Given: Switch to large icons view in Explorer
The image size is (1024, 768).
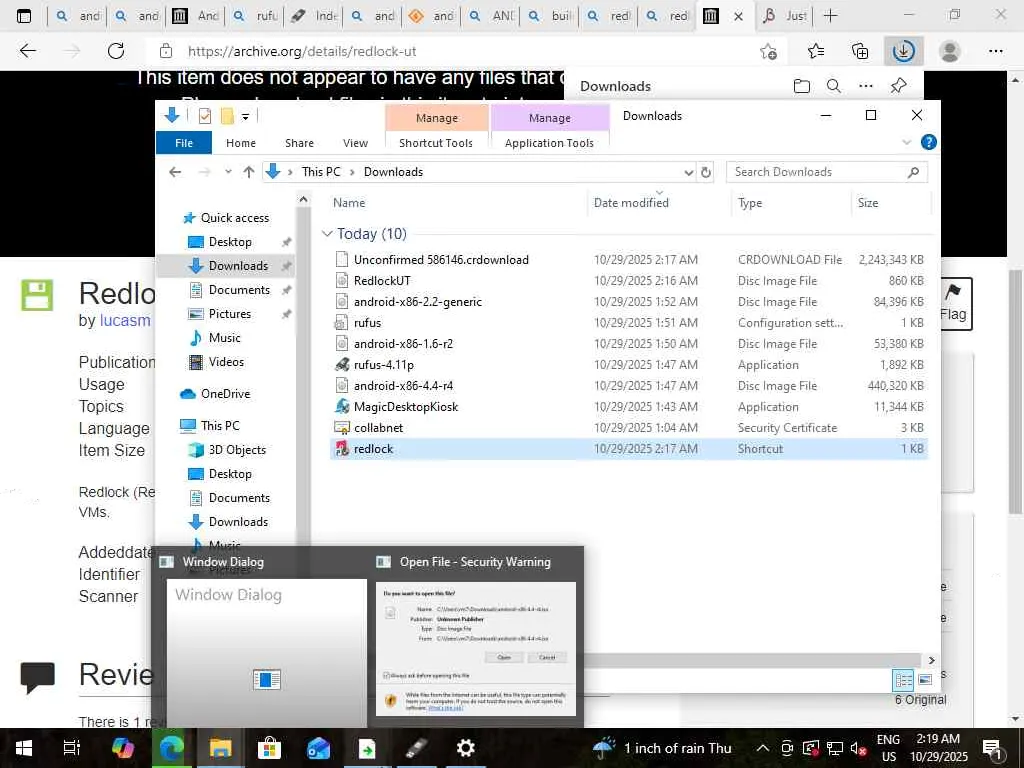Looking at the screenshot, I should (925, 680).
